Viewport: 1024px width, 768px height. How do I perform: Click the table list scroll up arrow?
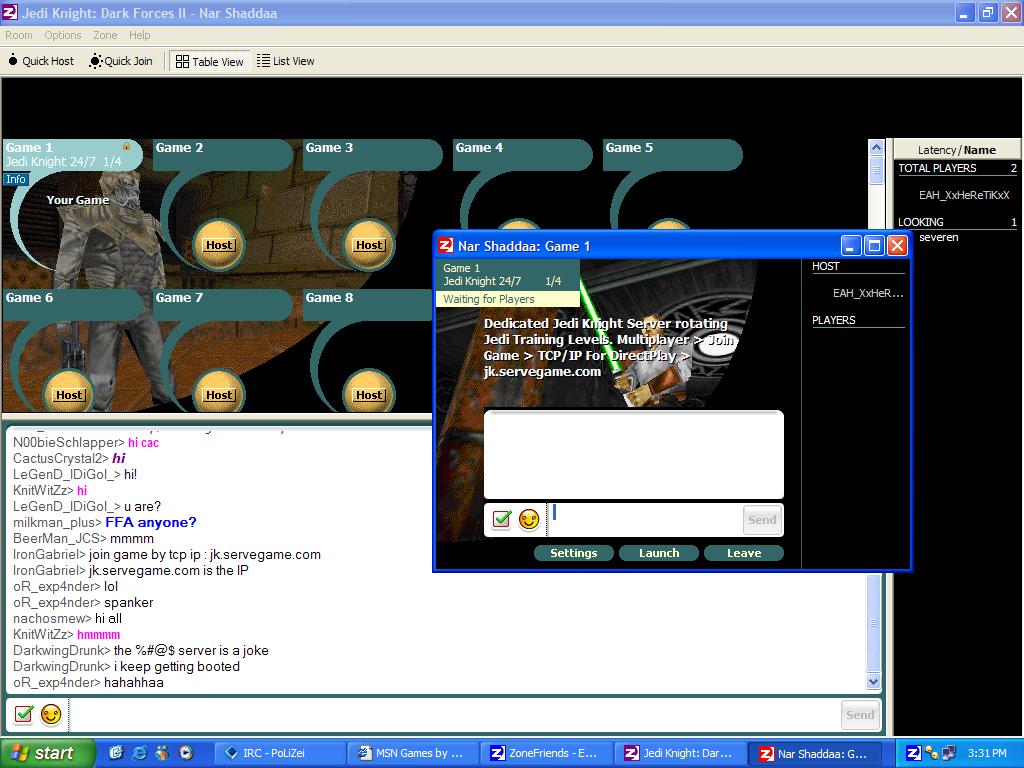(x=876, y=148)
